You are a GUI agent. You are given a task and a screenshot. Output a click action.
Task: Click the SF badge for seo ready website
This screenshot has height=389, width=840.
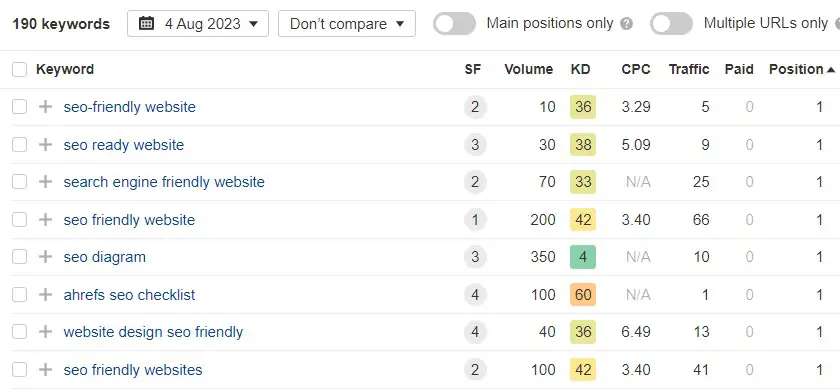click(x=475, y=145)
